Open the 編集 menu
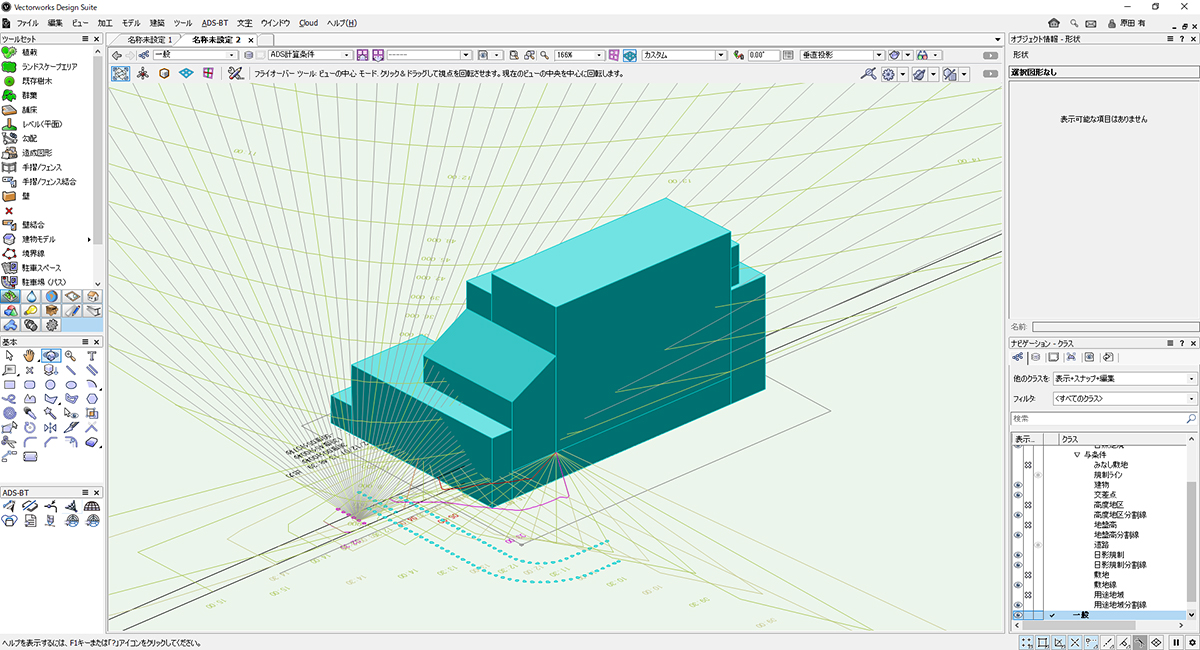This screenshot has height=650, width=1200. pyautogui.click(x=55, y=22)
